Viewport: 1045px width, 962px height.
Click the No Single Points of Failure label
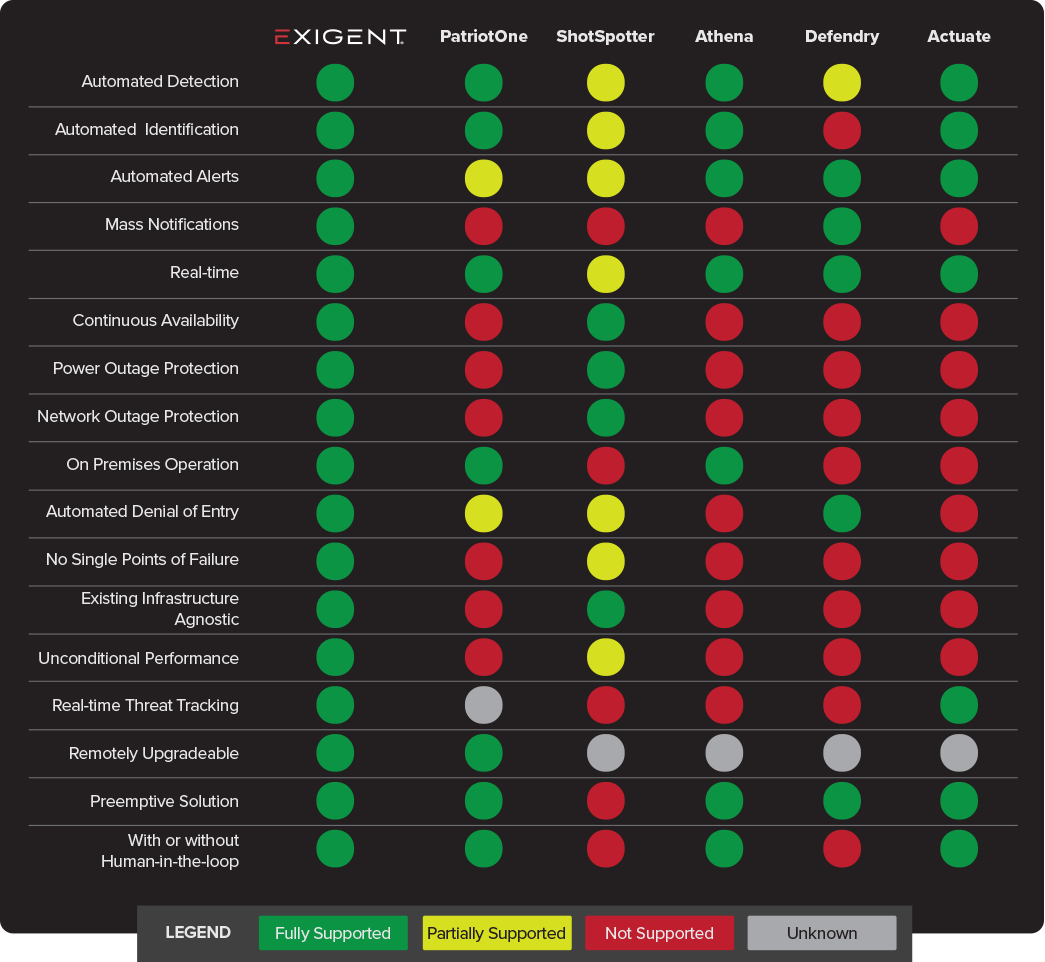[x=143, y=560]
